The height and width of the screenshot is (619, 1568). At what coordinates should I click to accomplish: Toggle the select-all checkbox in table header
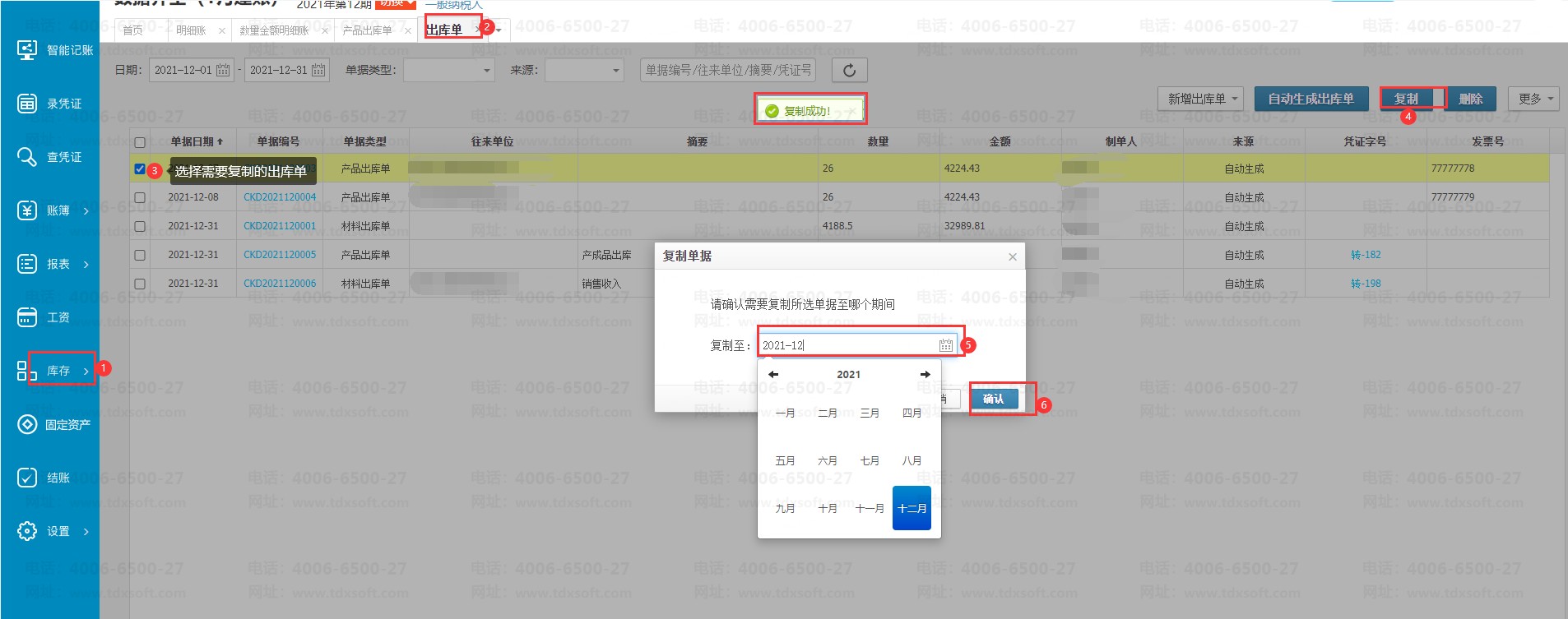pyautogui.click(x=140, y=142)
